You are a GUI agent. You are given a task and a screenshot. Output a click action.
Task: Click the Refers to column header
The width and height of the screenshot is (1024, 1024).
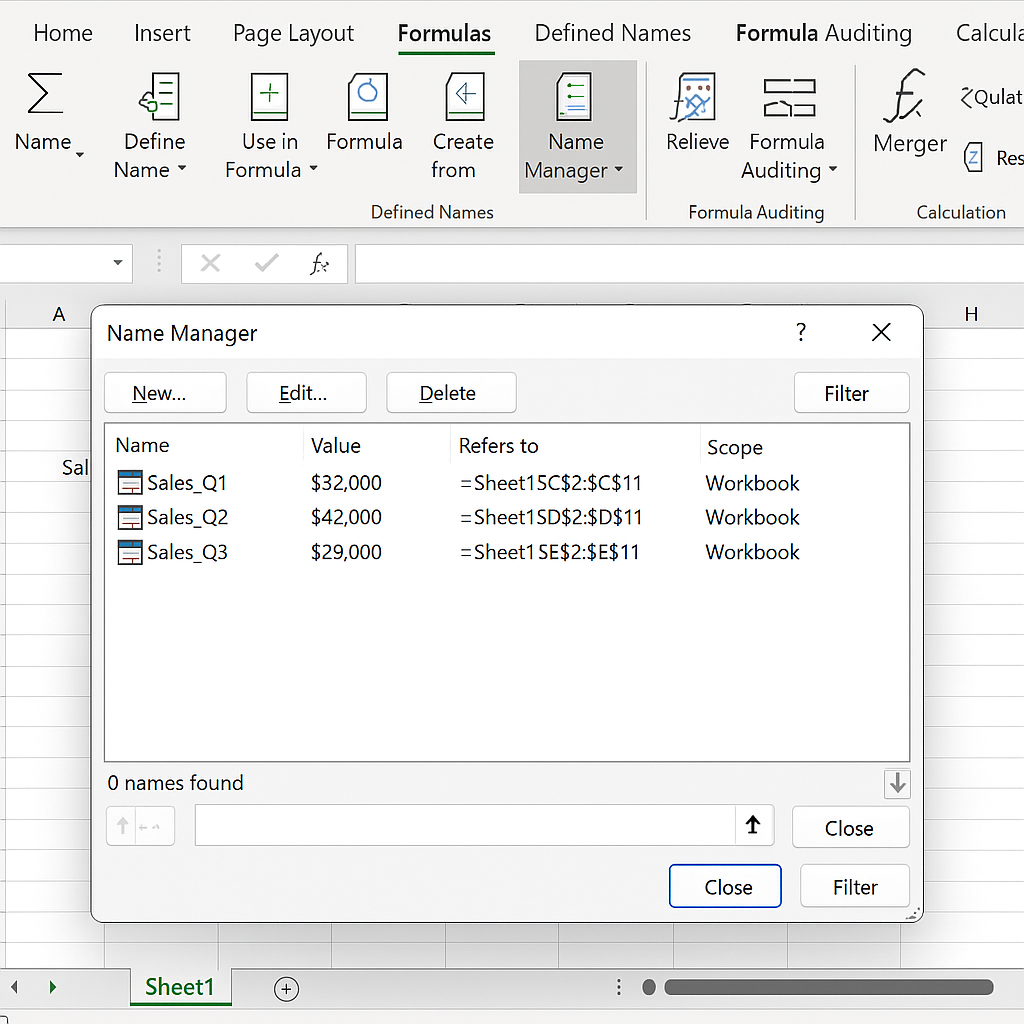498,445
